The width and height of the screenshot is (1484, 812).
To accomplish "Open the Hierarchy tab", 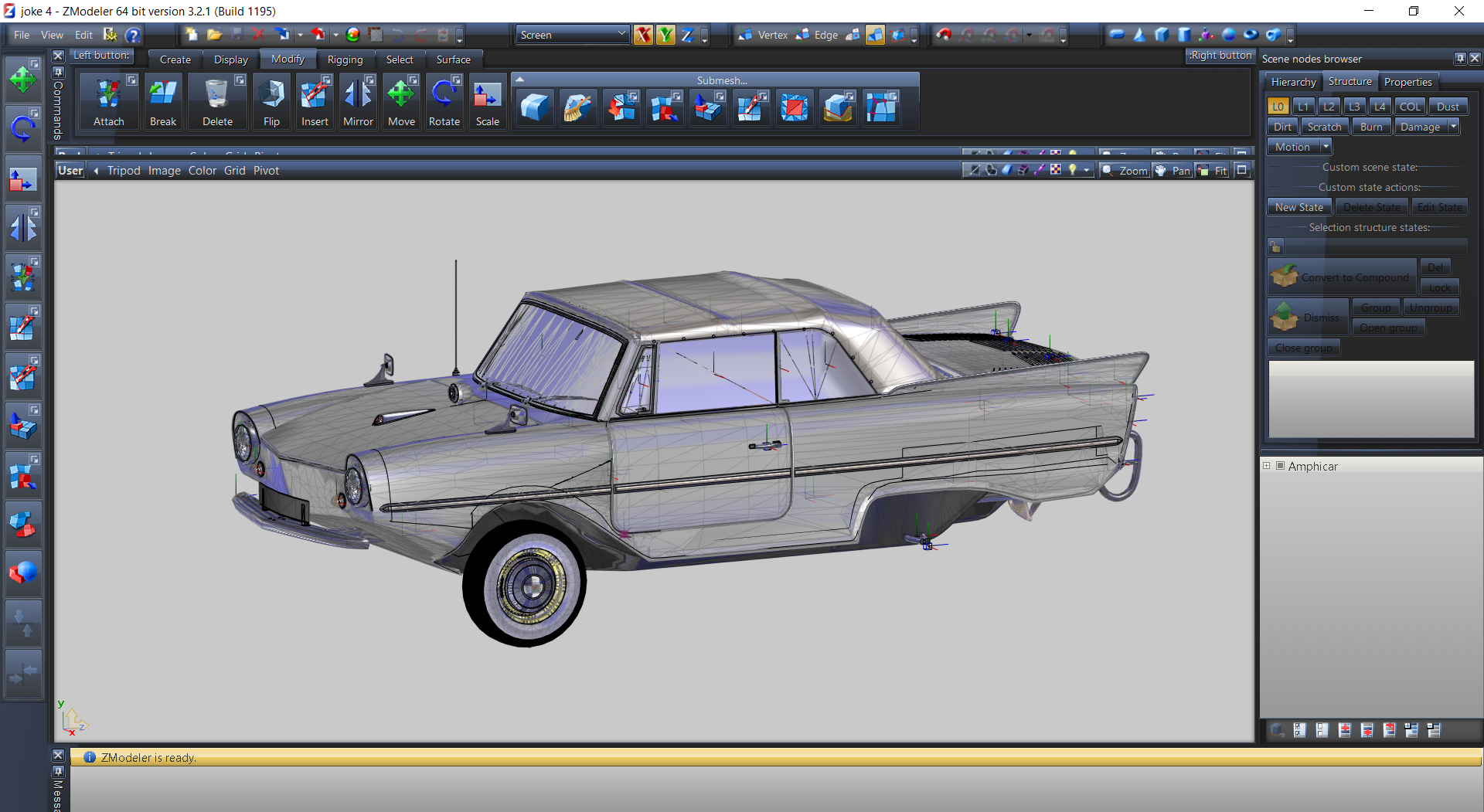I will [1293, 82].
